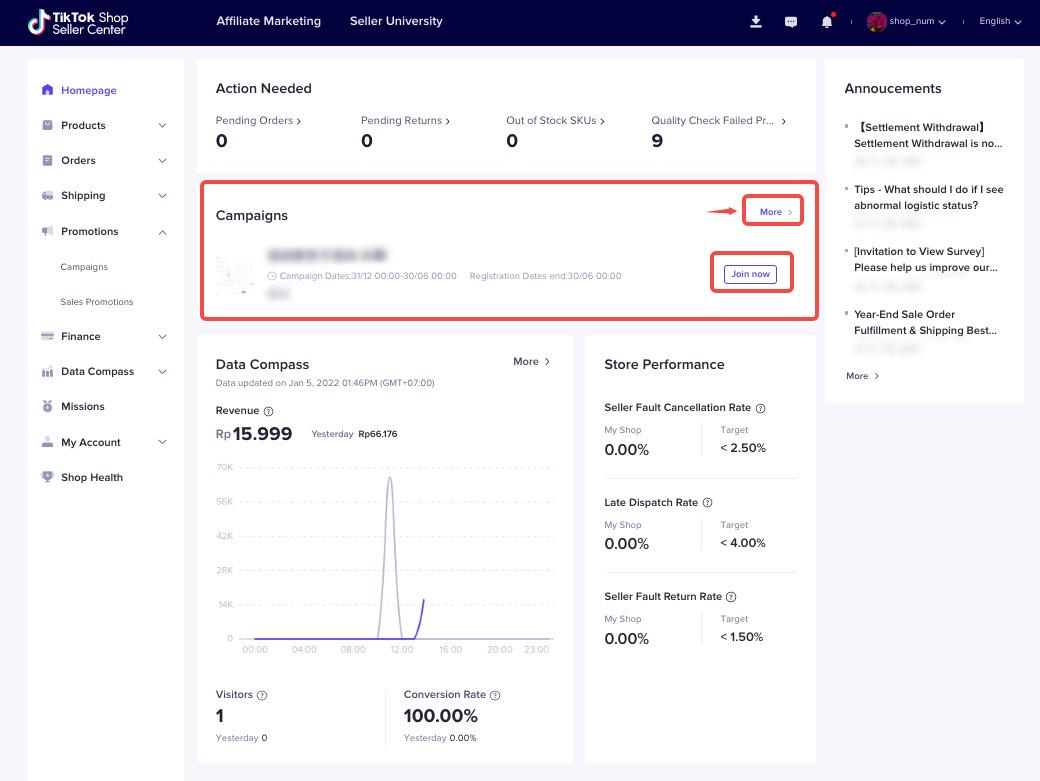Open the English language dropdown
Image resolution: width=1040 pixels, height=781 pixels.
point(1000,21)
